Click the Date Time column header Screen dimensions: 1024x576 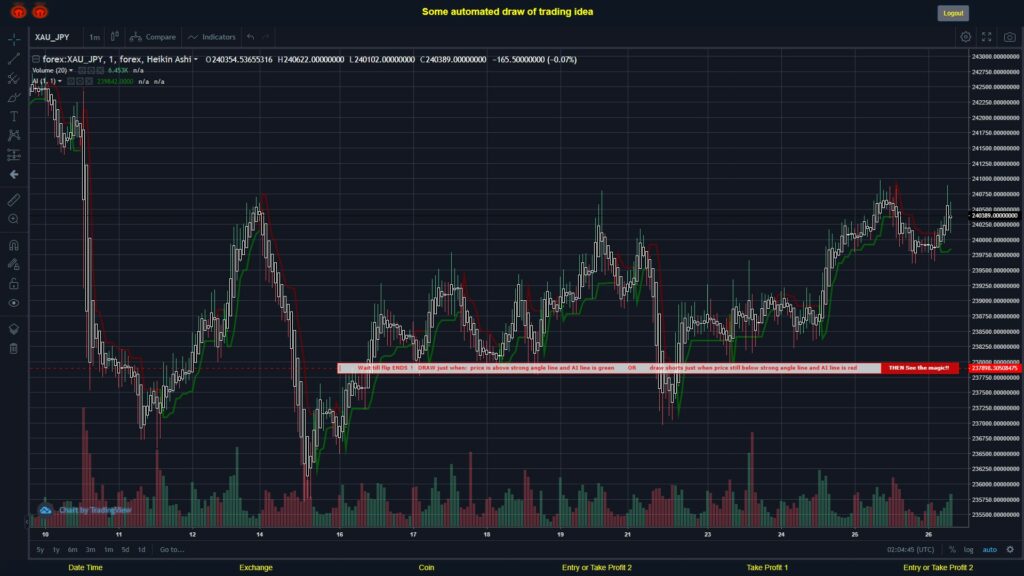coord(86,568)
